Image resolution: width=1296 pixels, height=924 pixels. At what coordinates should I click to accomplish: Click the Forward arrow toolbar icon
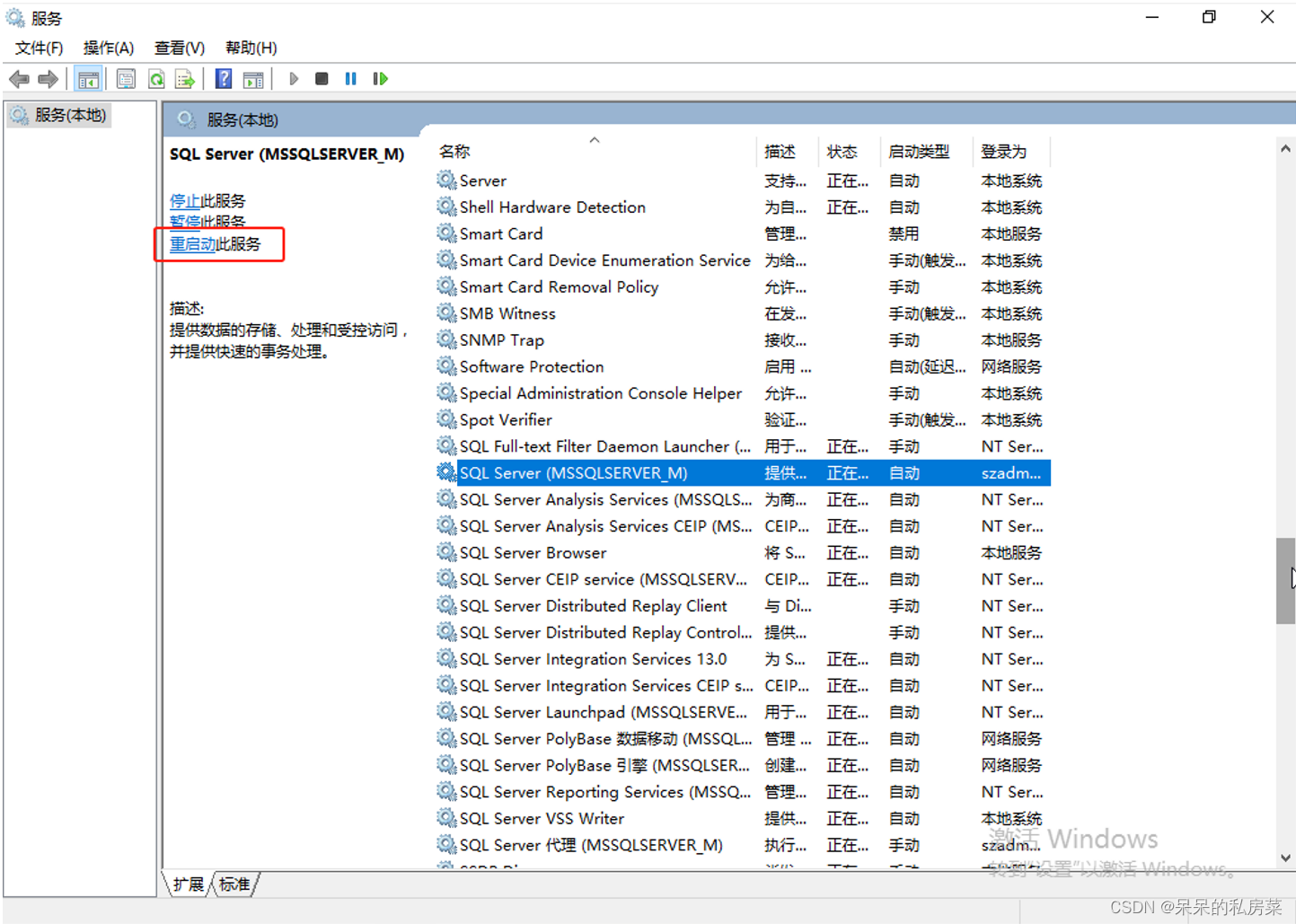tap(48, 79)
